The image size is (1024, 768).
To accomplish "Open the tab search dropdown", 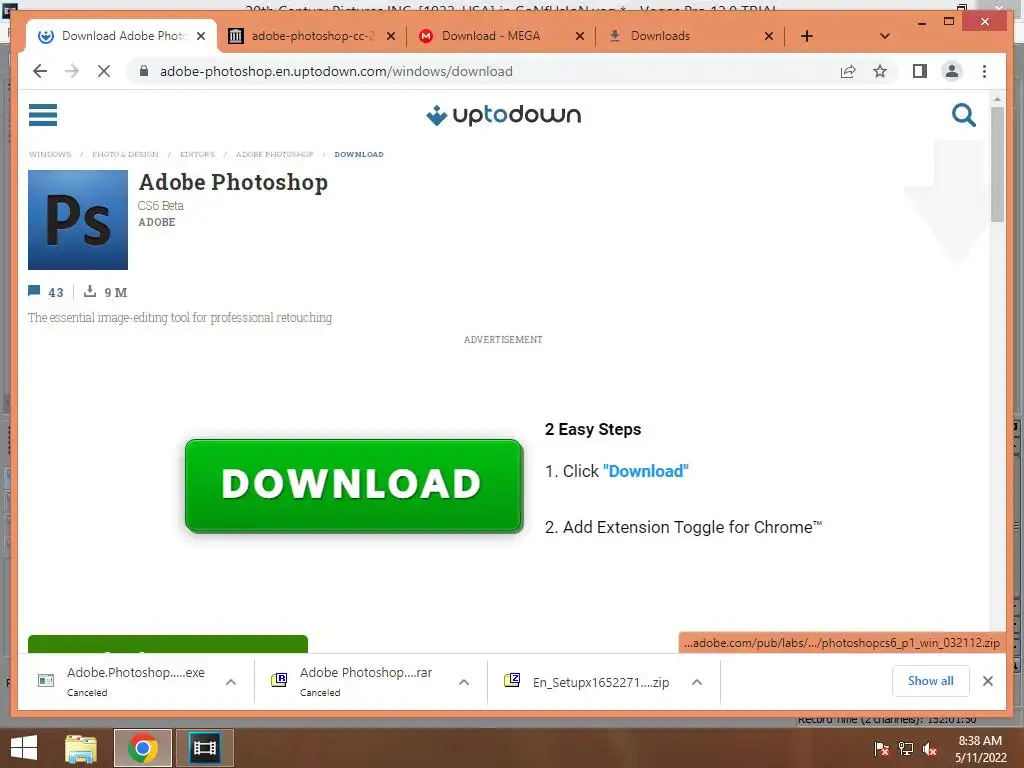I will 885,36.
